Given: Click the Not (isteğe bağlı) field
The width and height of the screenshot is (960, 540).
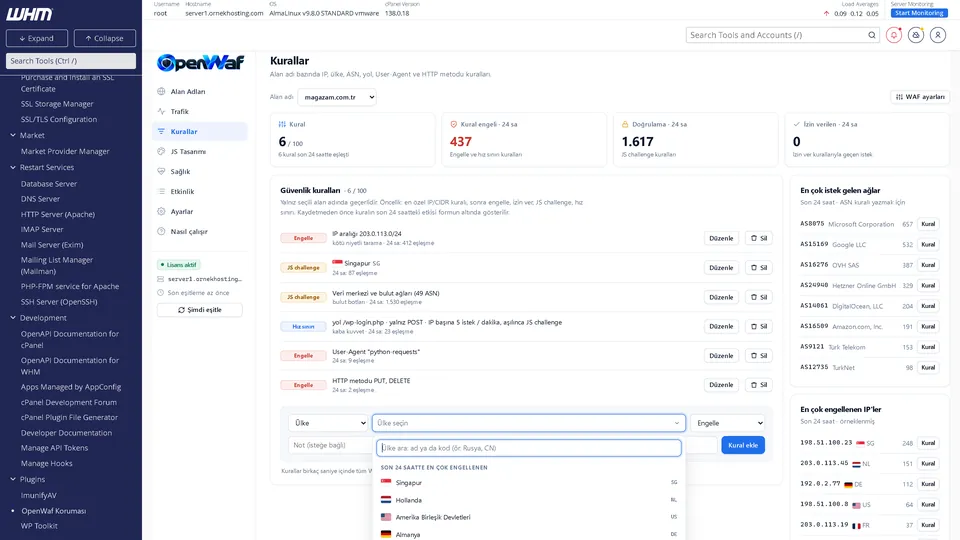Looking at the screenshot, I should (x=331, y=445).
